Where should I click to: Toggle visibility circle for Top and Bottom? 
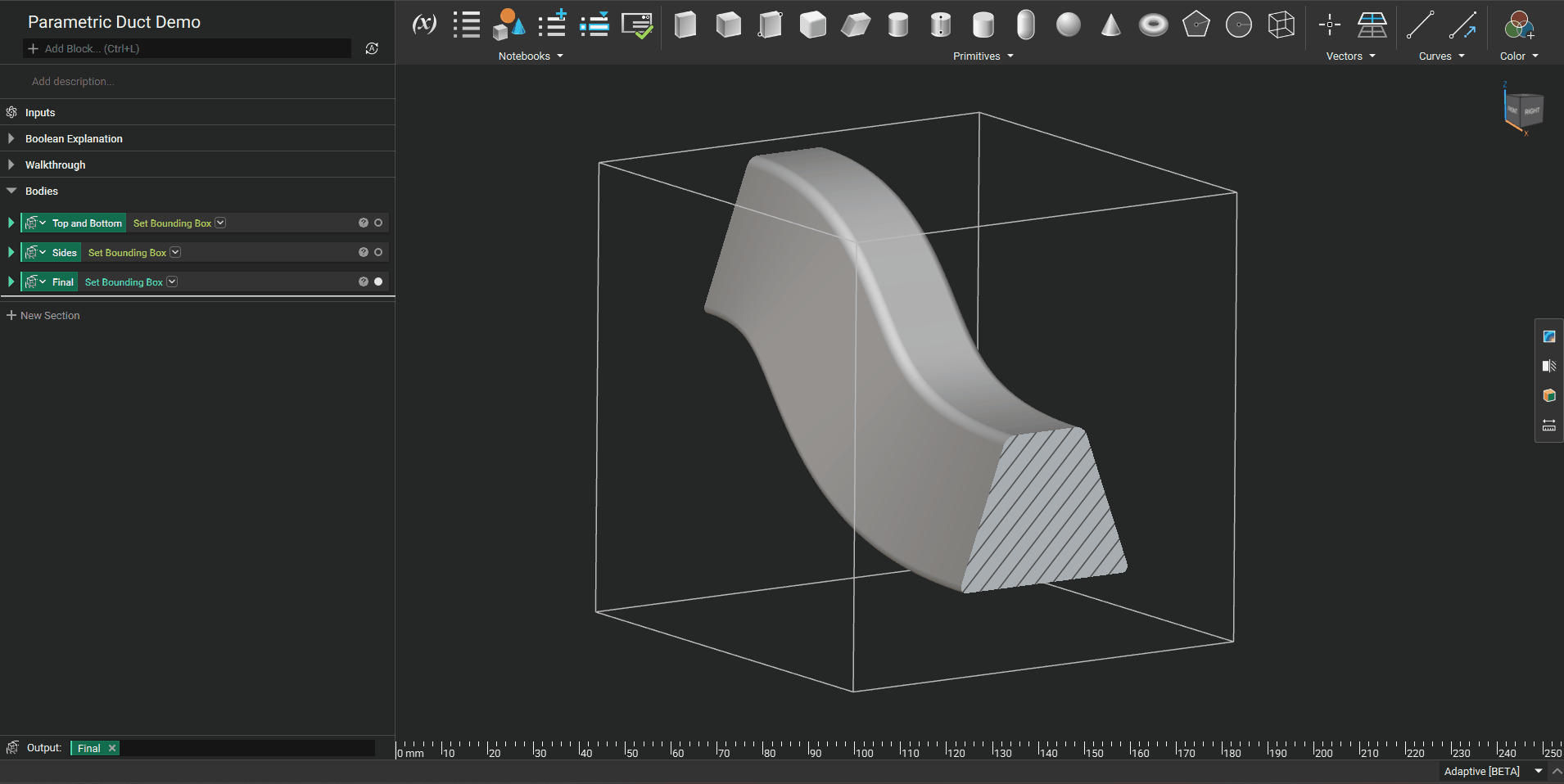378,223
